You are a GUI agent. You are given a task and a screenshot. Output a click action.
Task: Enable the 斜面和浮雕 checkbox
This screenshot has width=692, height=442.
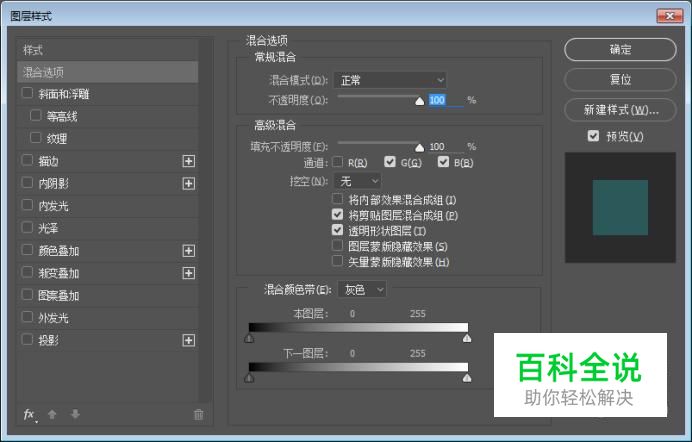pos(27,93)
